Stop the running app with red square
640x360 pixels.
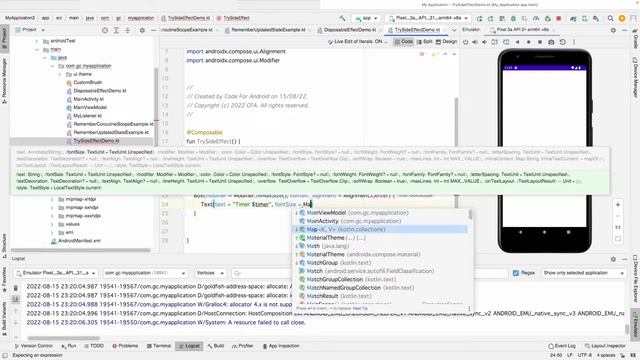(559, 18)
